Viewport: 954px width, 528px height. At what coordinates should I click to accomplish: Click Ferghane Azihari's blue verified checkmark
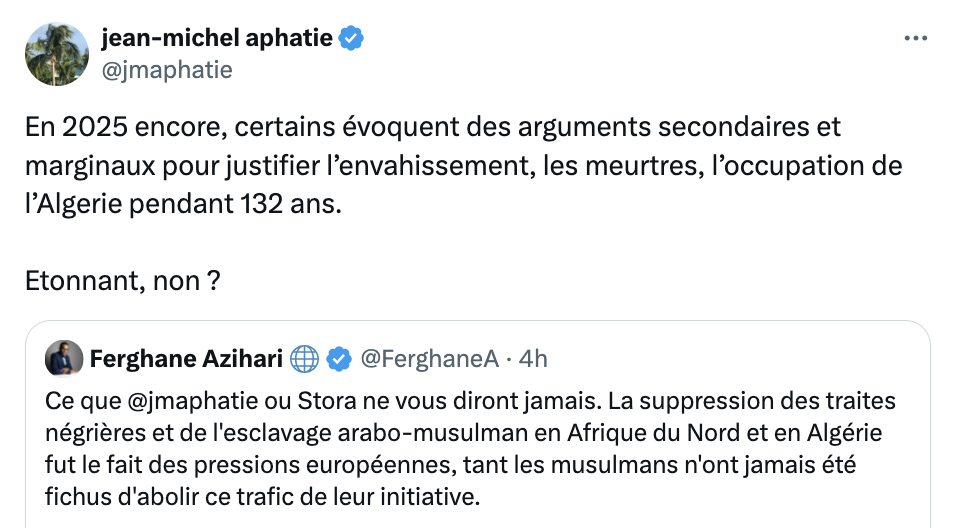(339, 358)
